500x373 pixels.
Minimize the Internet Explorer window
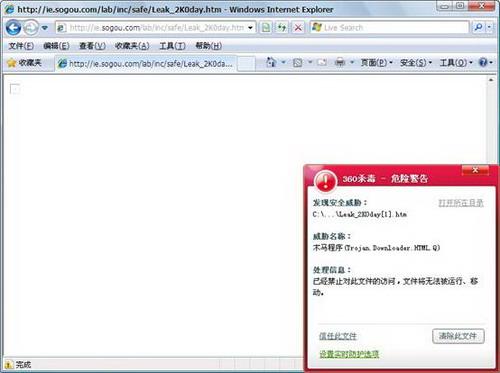coord(445,6)
